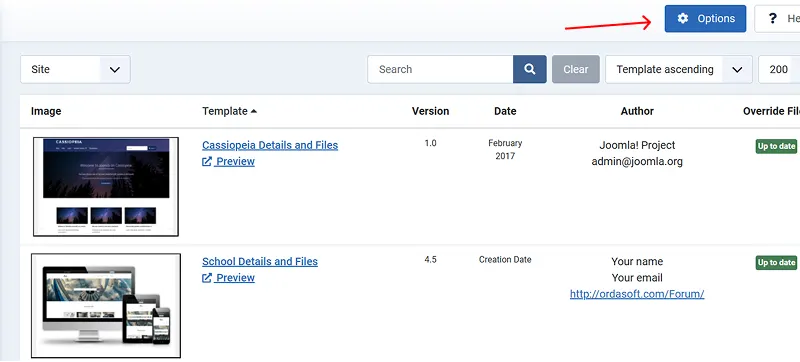This screenshot has height=362, width=800.
Task: Click the Date column header
Action: [505, 111]
